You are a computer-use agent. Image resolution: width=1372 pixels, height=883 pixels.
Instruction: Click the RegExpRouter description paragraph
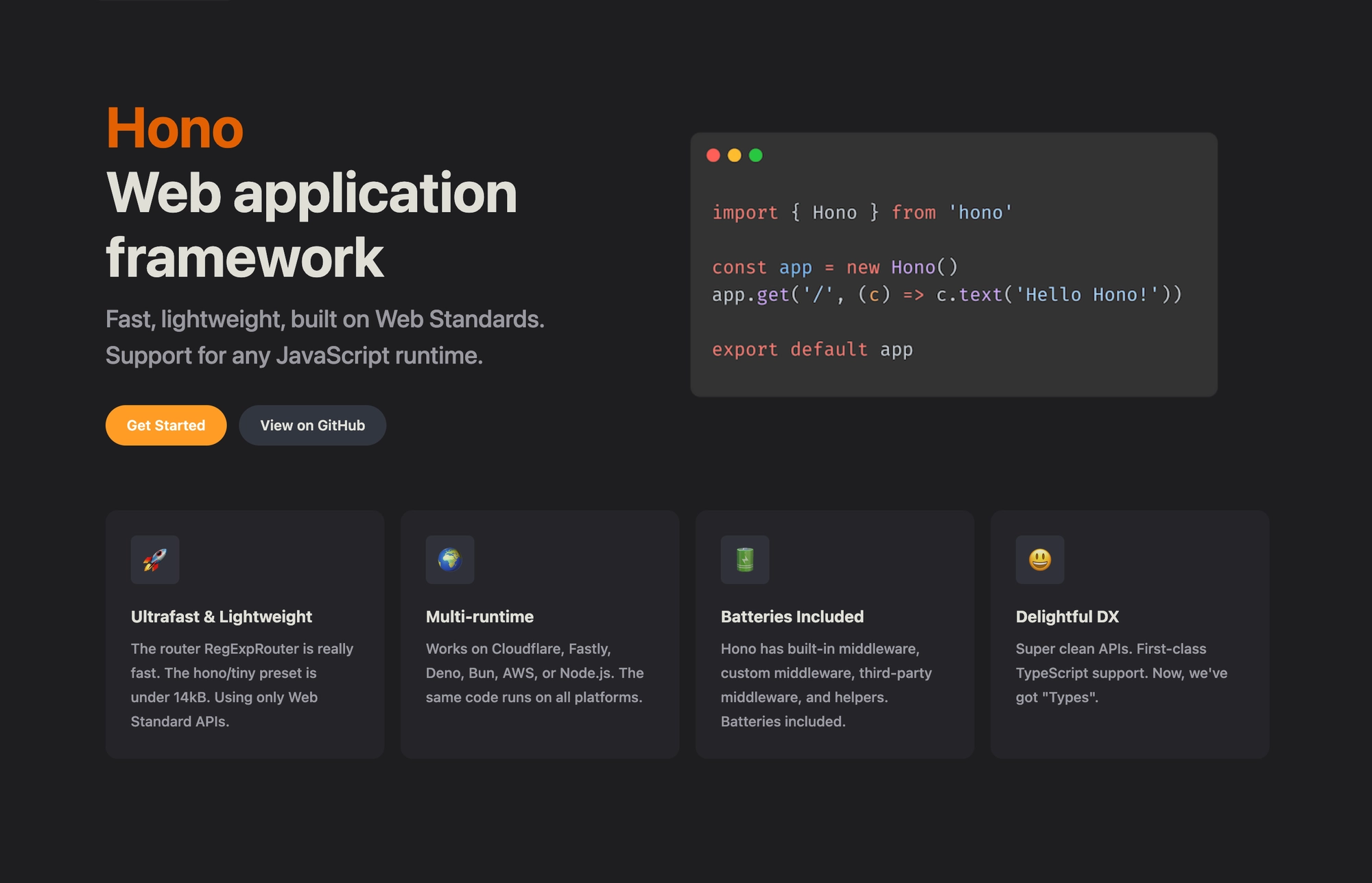pyautogui.click(x=242, y=685)
